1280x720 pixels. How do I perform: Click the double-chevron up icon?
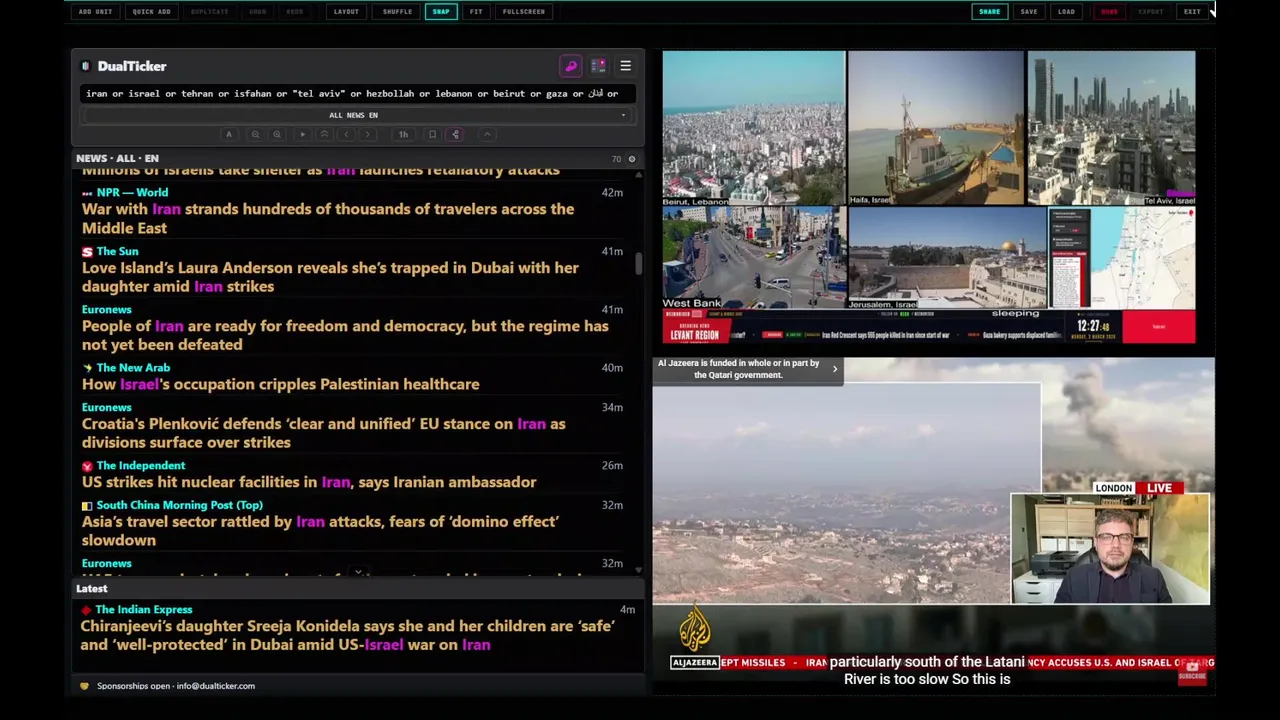324,134
